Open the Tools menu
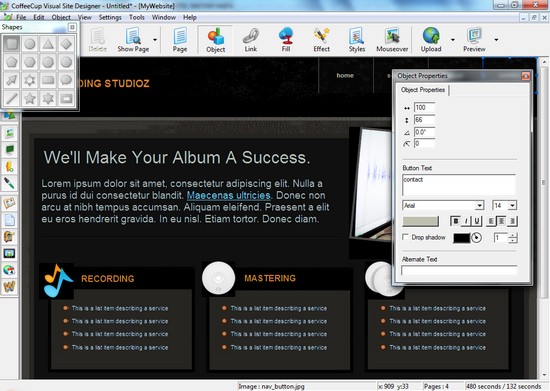The height and width of the screenshot is (391, 550). point(136,17)
